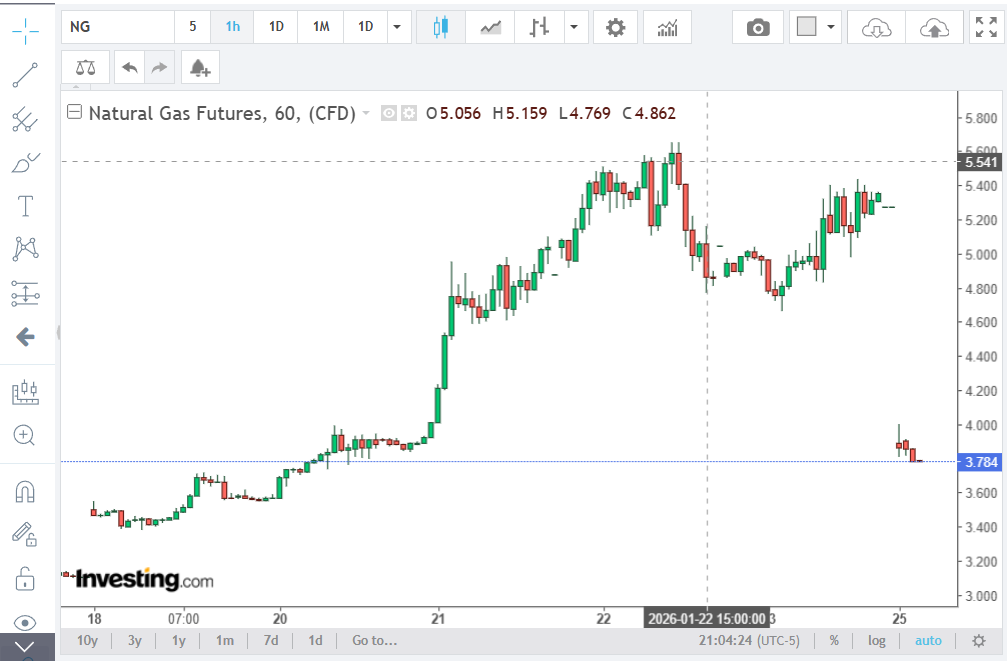
Task: Load chart layout from cloud
Action: pyautogui.click(x=877, y=27)
